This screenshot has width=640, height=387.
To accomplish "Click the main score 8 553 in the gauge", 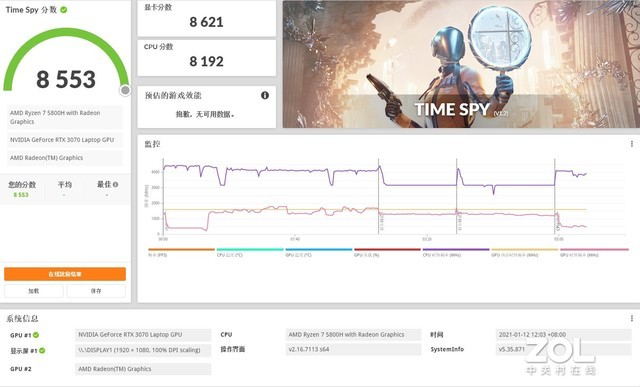I will [66, 79].
